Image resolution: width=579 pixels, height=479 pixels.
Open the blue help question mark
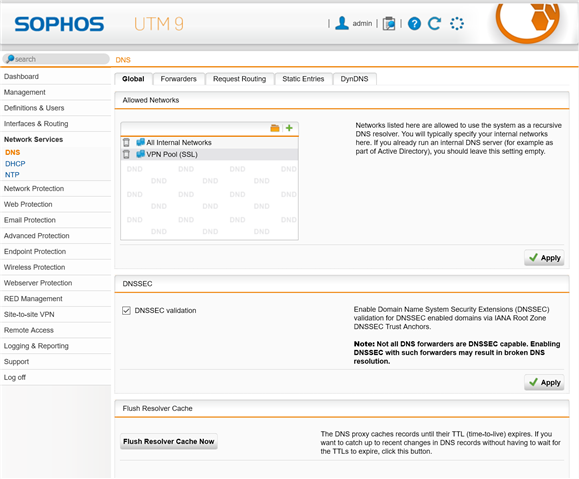pos(414,24)
